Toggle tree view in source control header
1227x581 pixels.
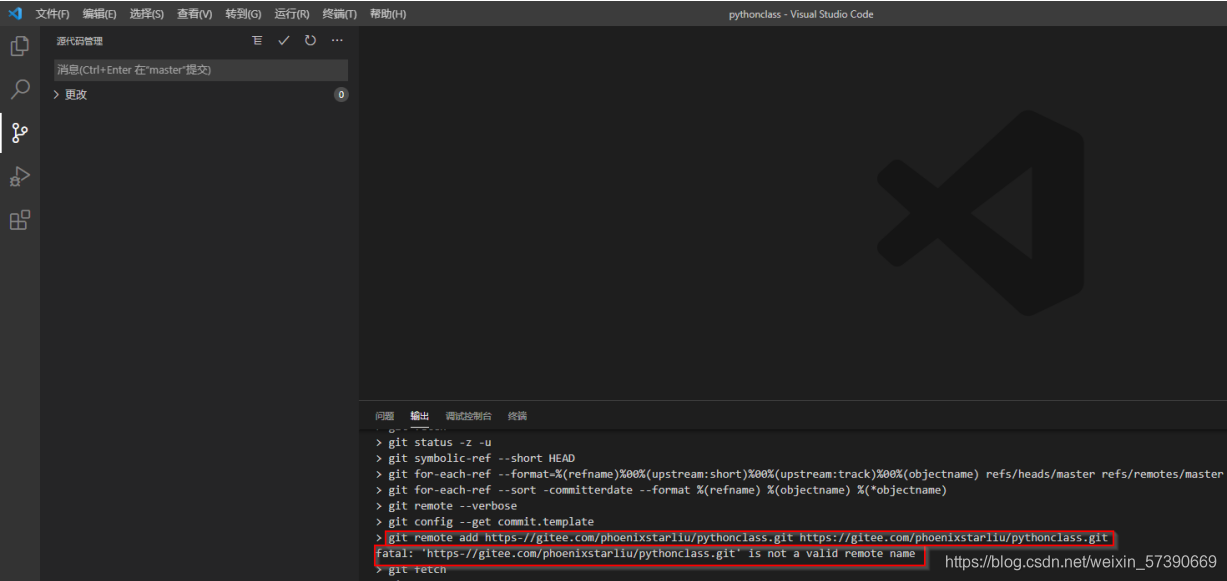pos(257,41)
